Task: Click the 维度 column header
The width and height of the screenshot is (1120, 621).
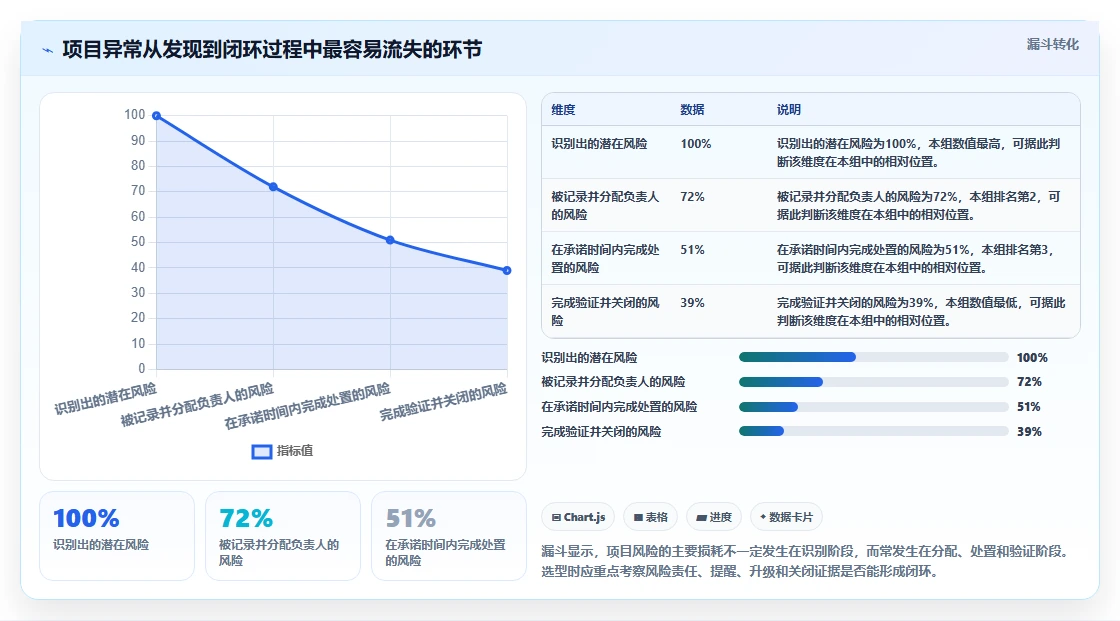Action: 563,109
